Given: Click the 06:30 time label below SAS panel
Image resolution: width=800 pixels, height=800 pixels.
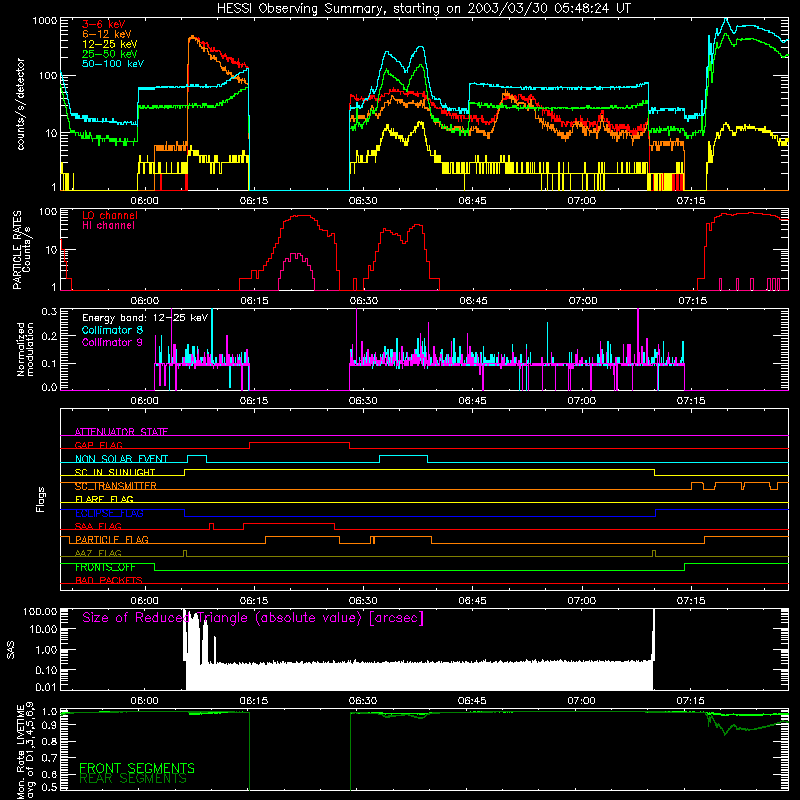Looking at the screenshot, I should [363, 701].
